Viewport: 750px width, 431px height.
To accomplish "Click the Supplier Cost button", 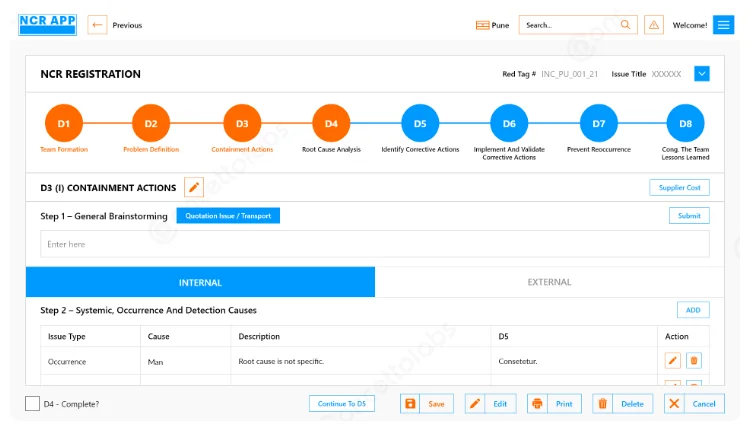I will (679, 188).
